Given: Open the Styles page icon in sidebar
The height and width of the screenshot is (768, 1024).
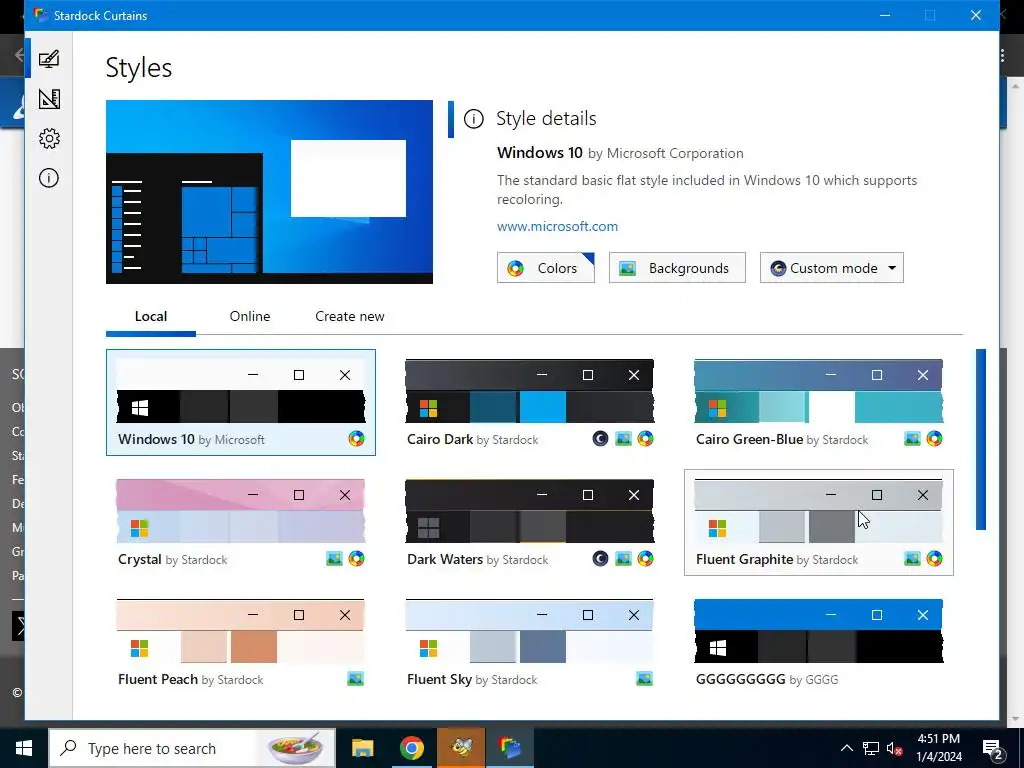Looking at the screenshot, I should coord(49,59).
